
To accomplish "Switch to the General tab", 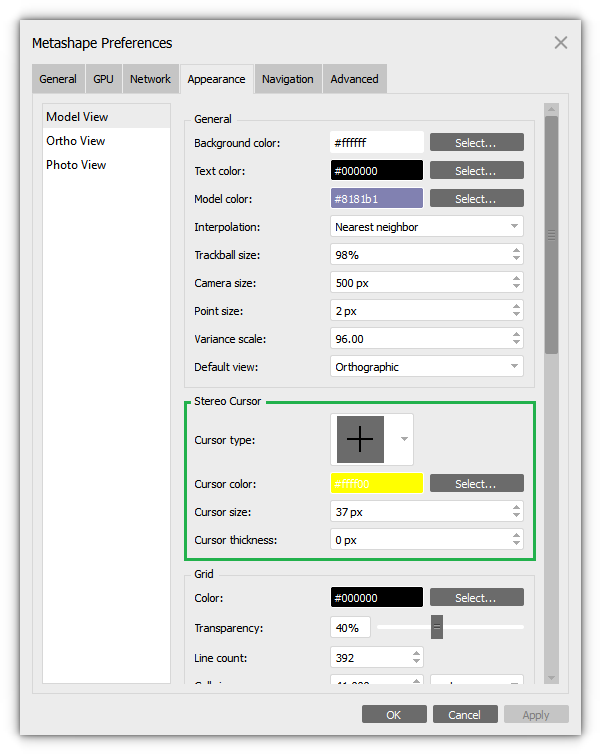I will coord(58,79).
